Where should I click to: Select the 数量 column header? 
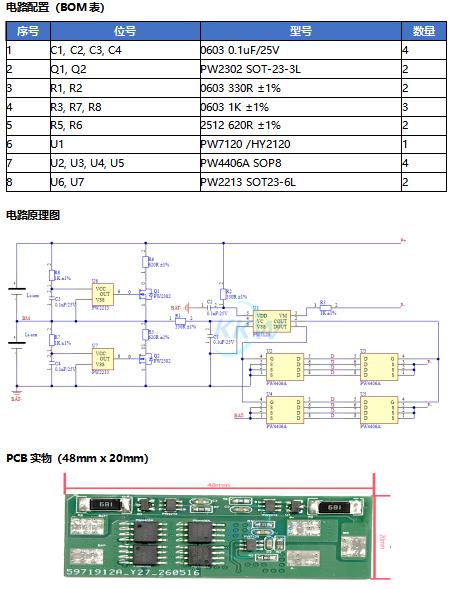click(x=424, y=31)
